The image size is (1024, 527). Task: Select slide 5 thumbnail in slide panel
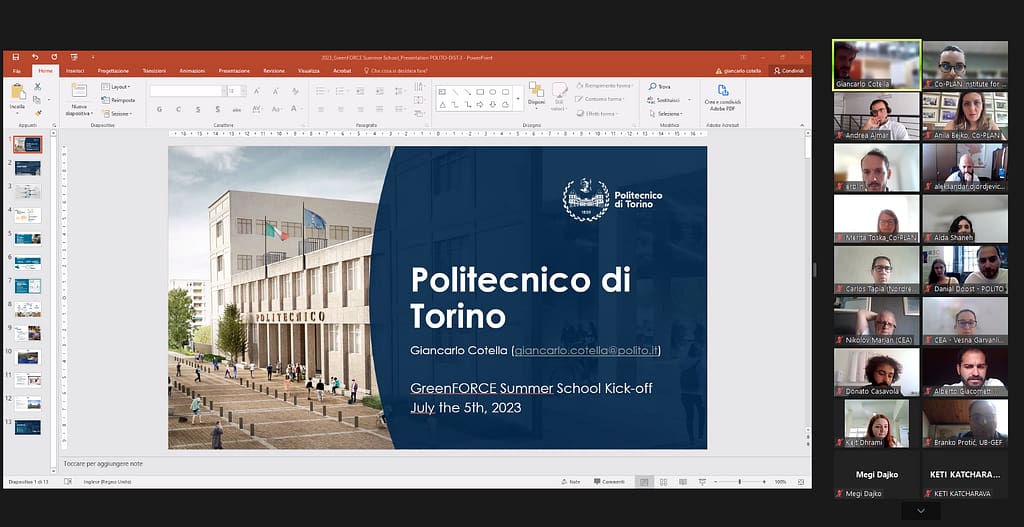point(27,239)
